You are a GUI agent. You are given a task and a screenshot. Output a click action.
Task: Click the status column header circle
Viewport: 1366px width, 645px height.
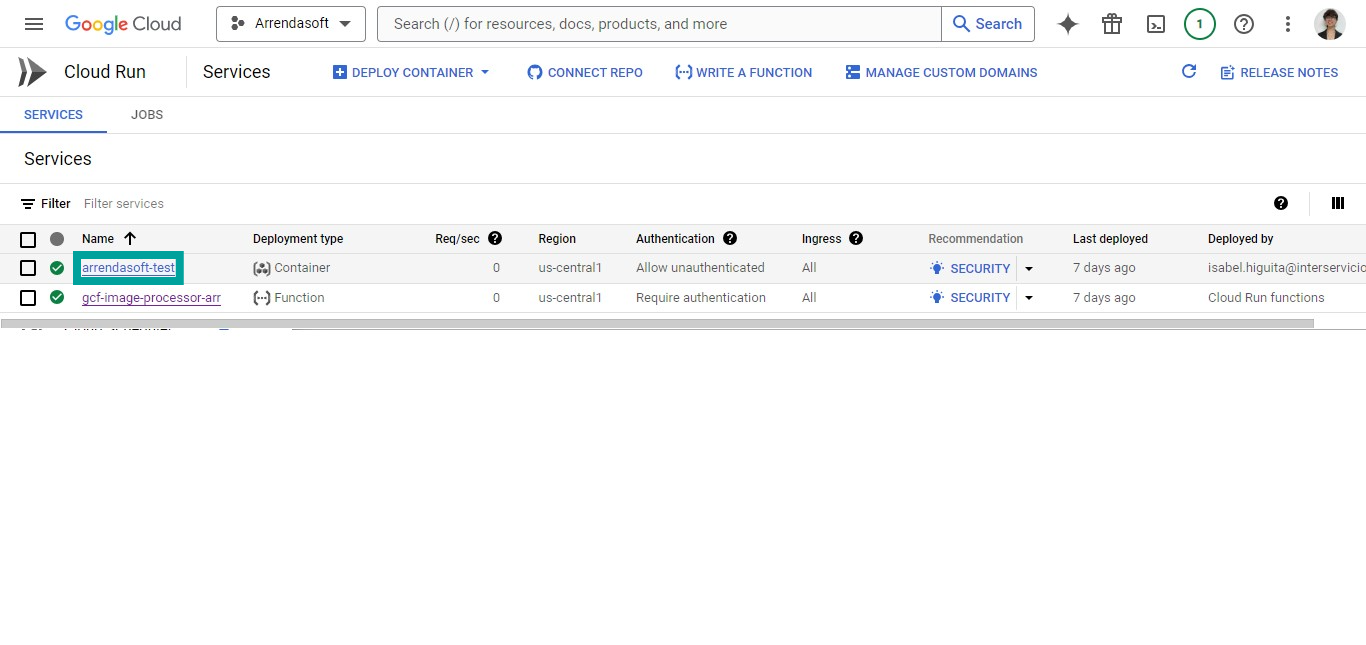point(57,239)
